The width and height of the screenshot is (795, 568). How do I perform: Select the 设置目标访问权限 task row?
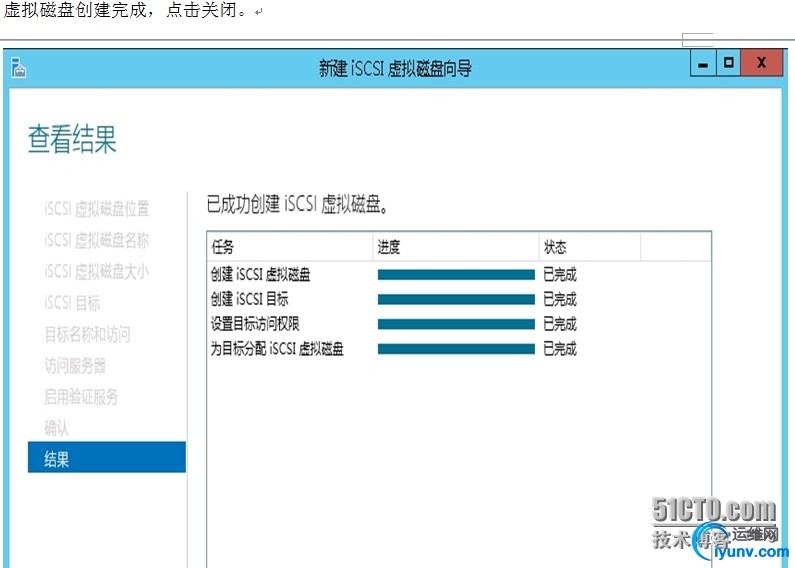pyautogui.click(x=459, y=324)
